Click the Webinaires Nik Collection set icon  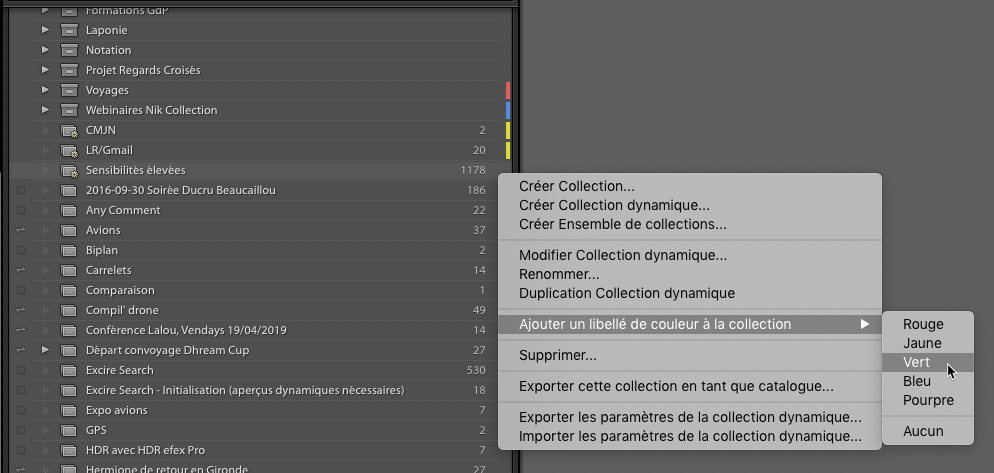tap(68, 110)
